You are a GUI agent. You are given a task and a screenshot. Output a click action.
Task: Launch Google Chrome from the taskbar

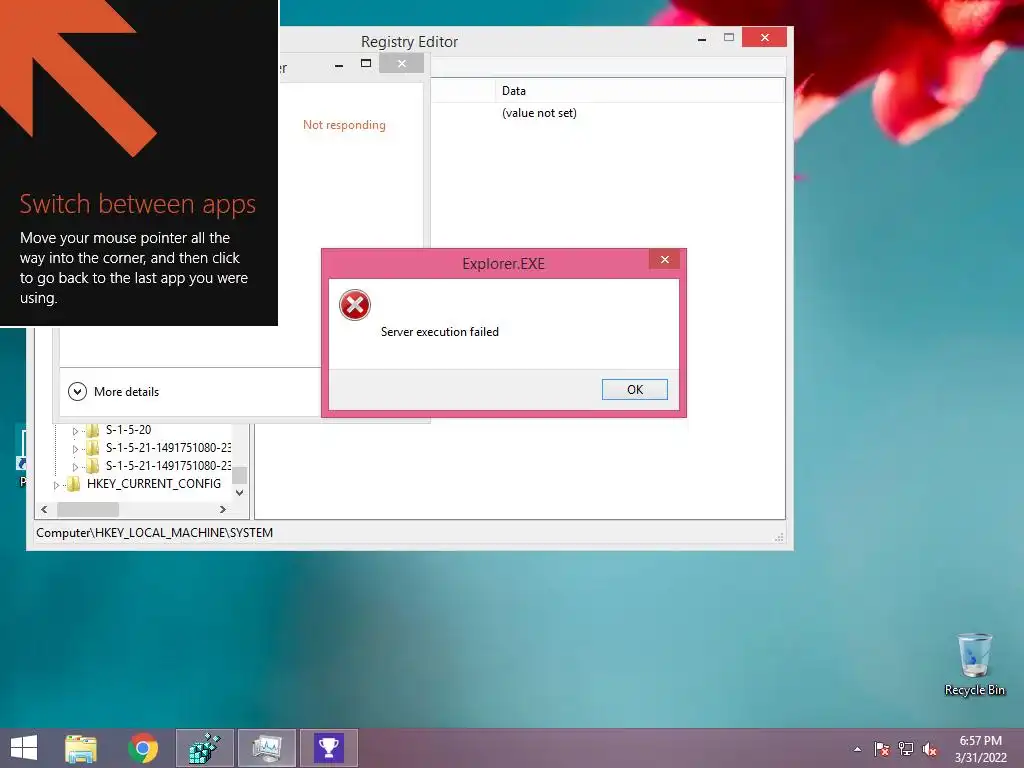tap(142, 748)
